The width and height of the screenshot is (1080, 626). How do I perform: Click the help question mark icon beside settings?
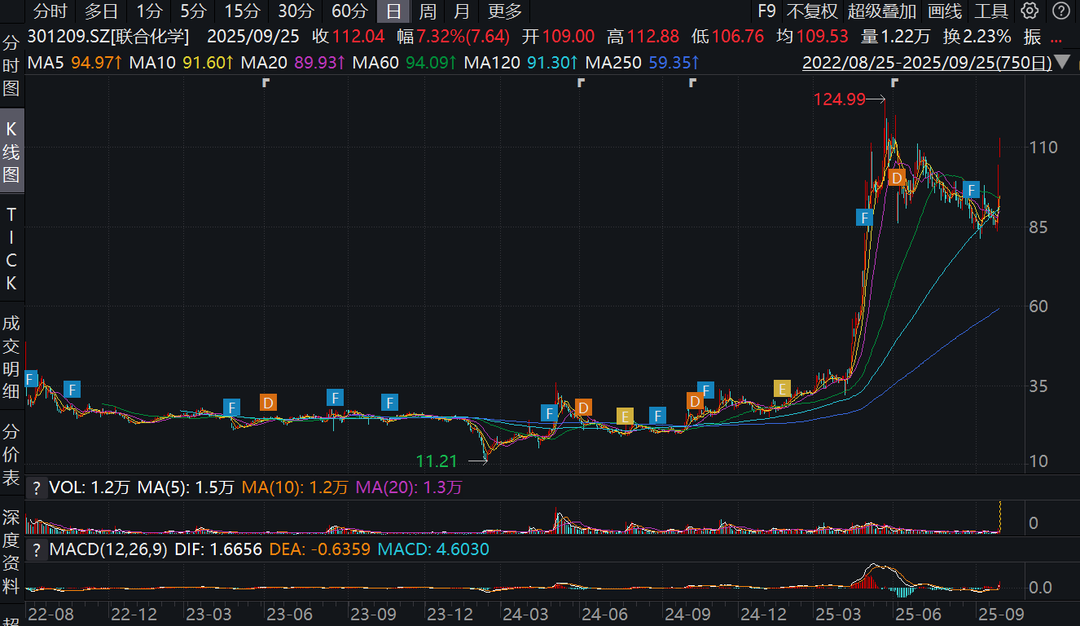1059,12
